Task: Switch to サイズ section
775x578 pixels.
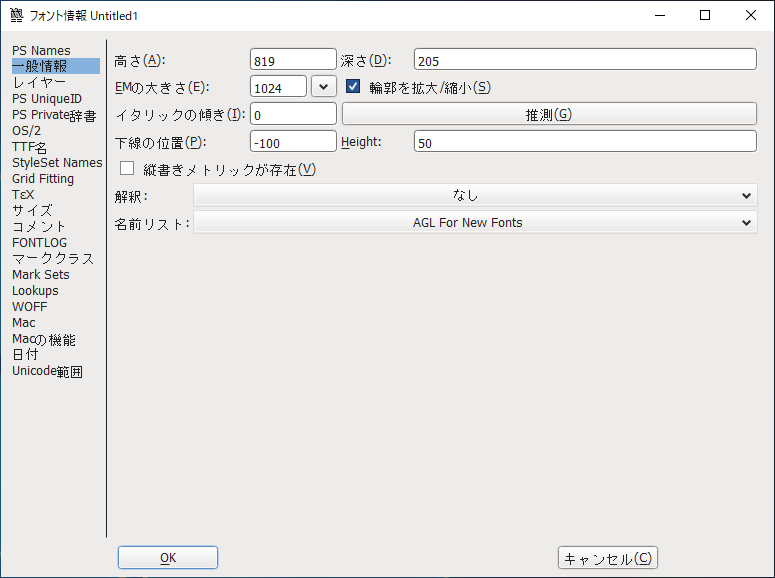Action: coord(32,211)
